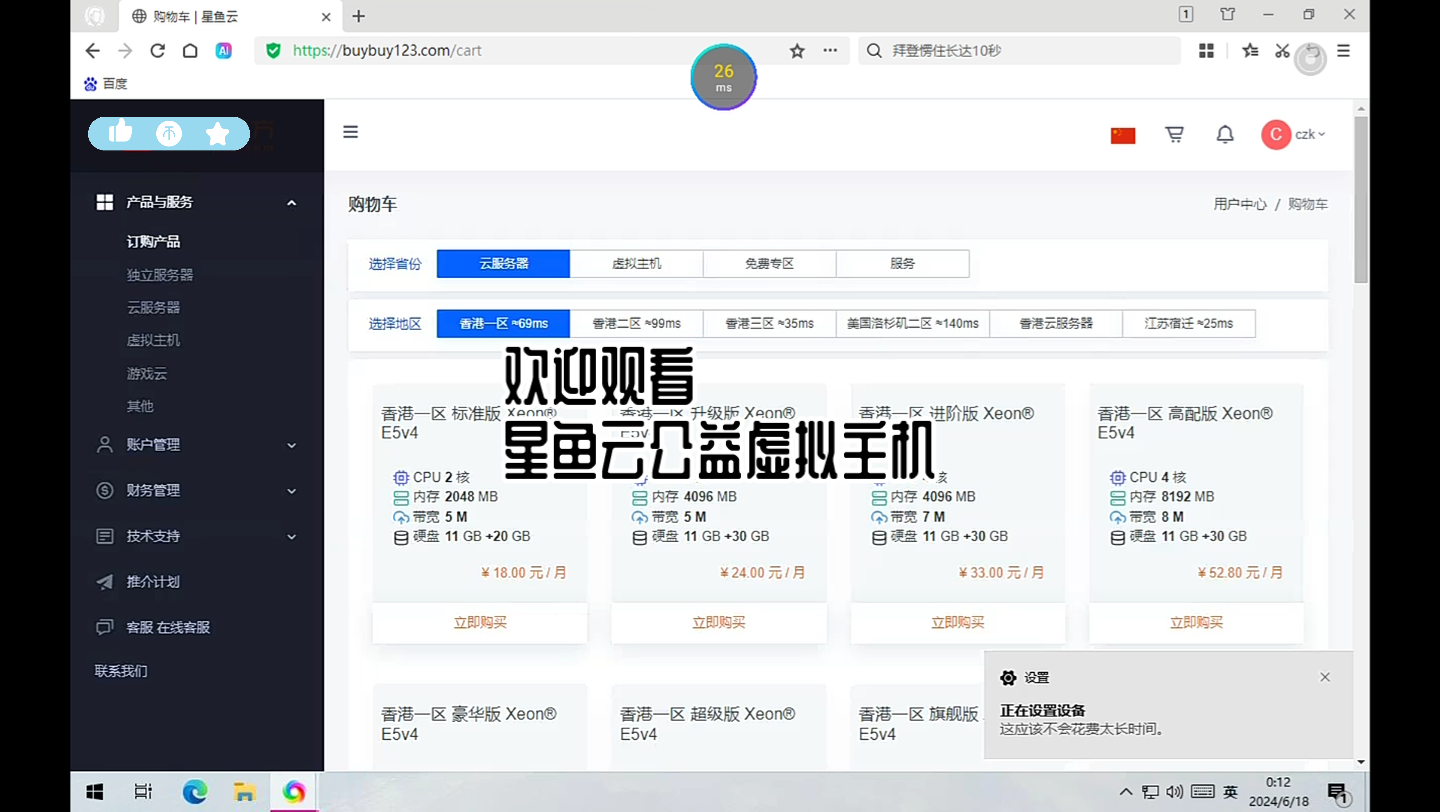Screen dimensions: 1440x812
Task: Go to 用户中心 breadcrumb link
Action: [x=1240, y=204]
